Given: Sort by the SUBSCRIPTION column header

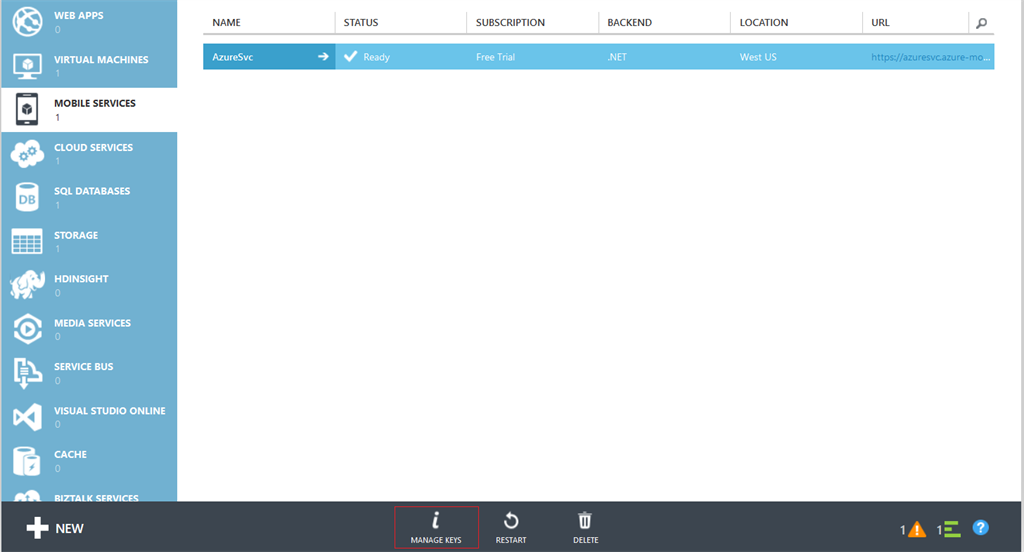Looking at the screenshot, I should tap(510, 22).
